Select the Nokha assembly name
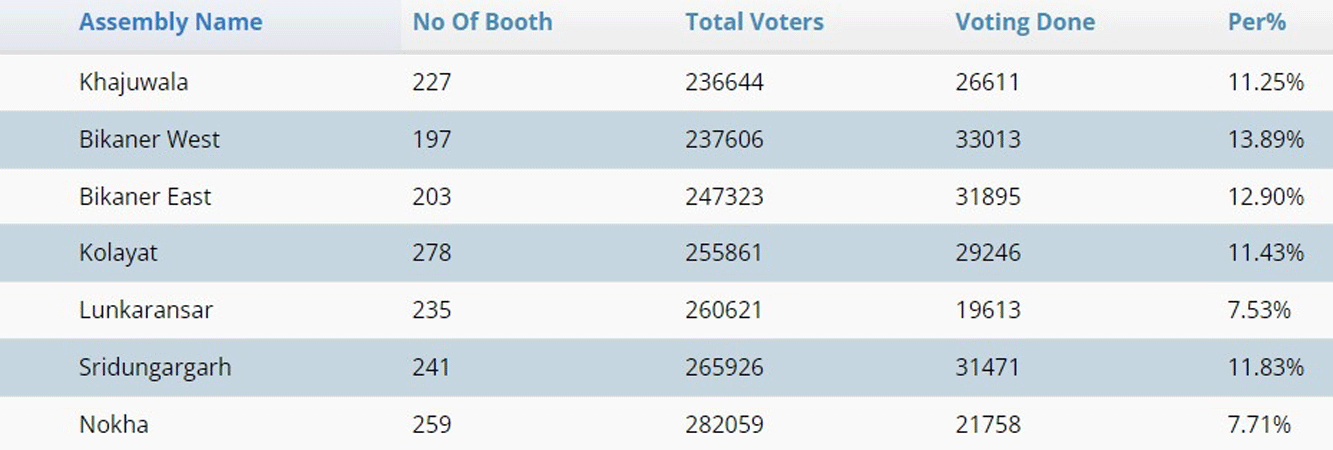Viewport: 1333px width, 450px height. point(113,425)
